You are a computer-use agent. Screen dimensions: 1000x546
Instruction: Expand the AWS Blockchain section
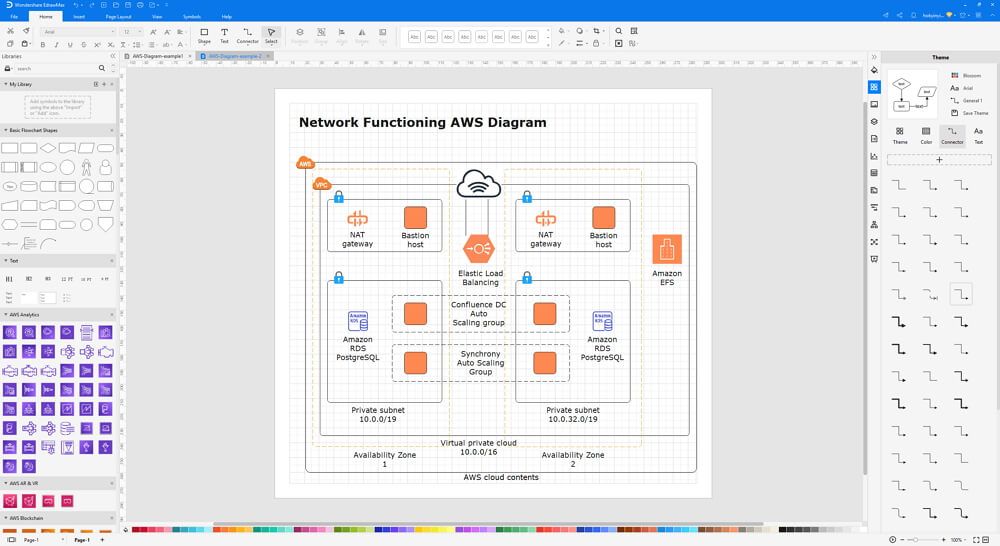(x=6, y=518)
